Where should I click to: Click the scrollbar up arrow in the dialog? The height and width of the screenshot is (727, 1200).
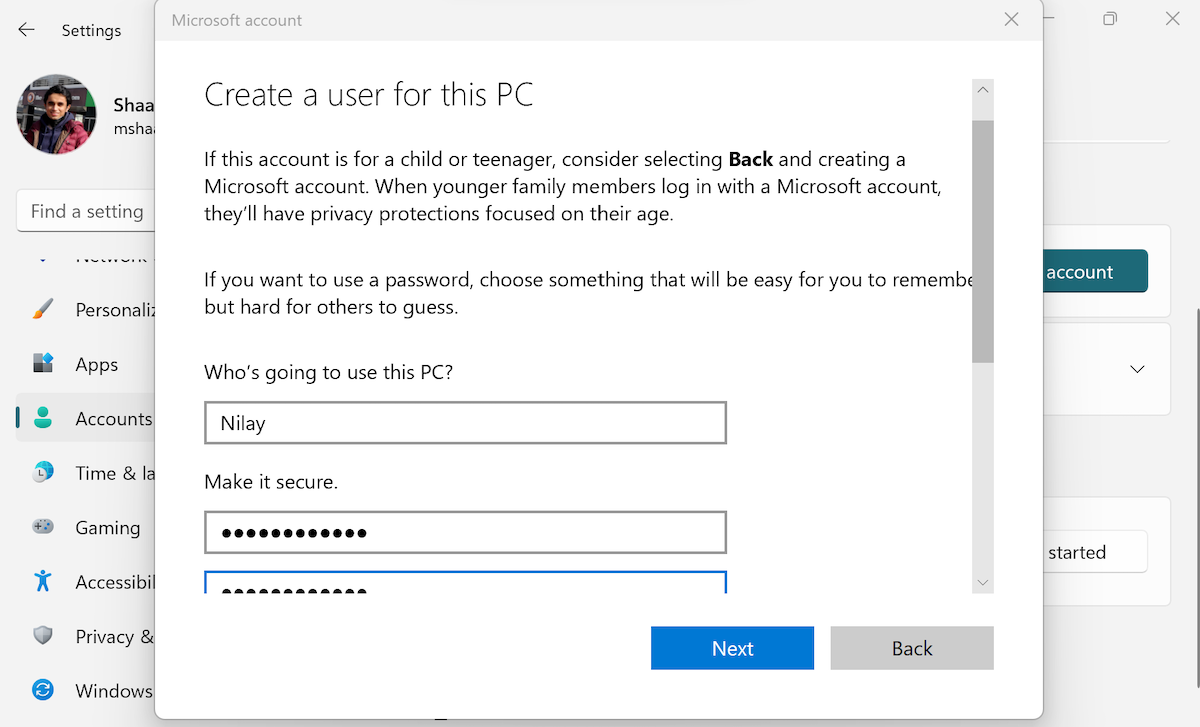pos(983,90)
